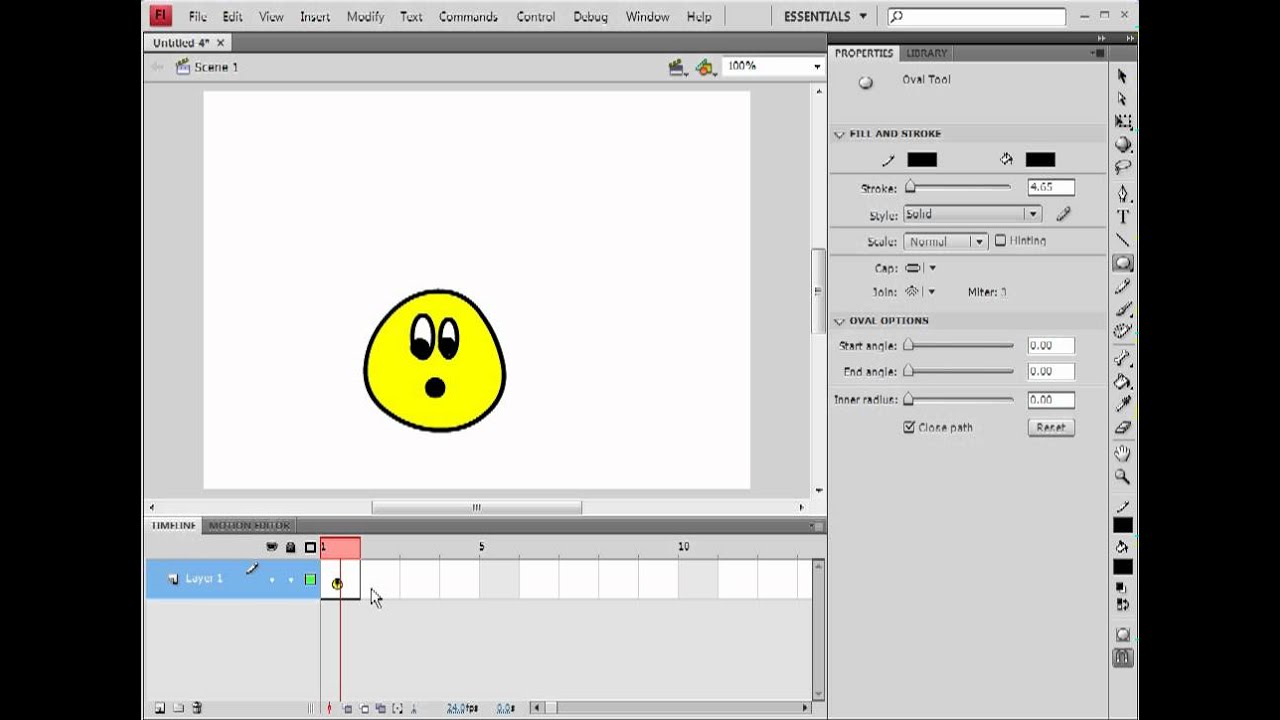
Task: Toggle Layer 1 outline green square
Action: [x=311, y=580]
